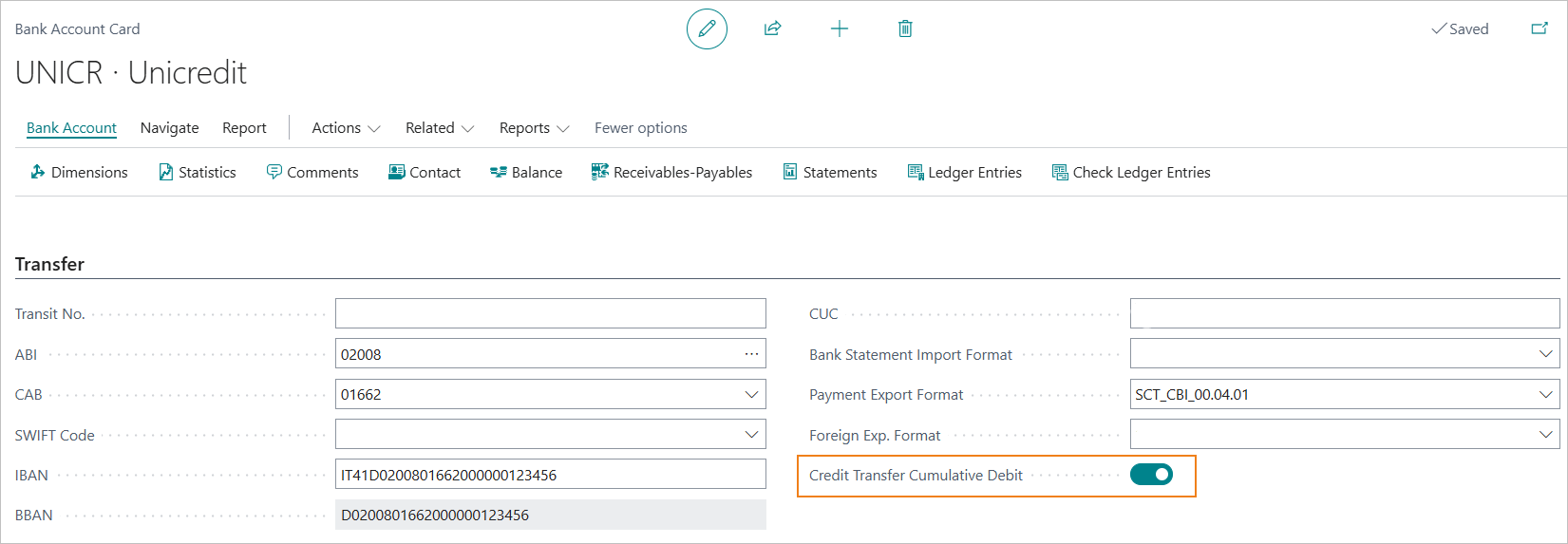Open Check Ledger Entries
This screenshot has width=1568, height=544.
tap(1131, 172)
